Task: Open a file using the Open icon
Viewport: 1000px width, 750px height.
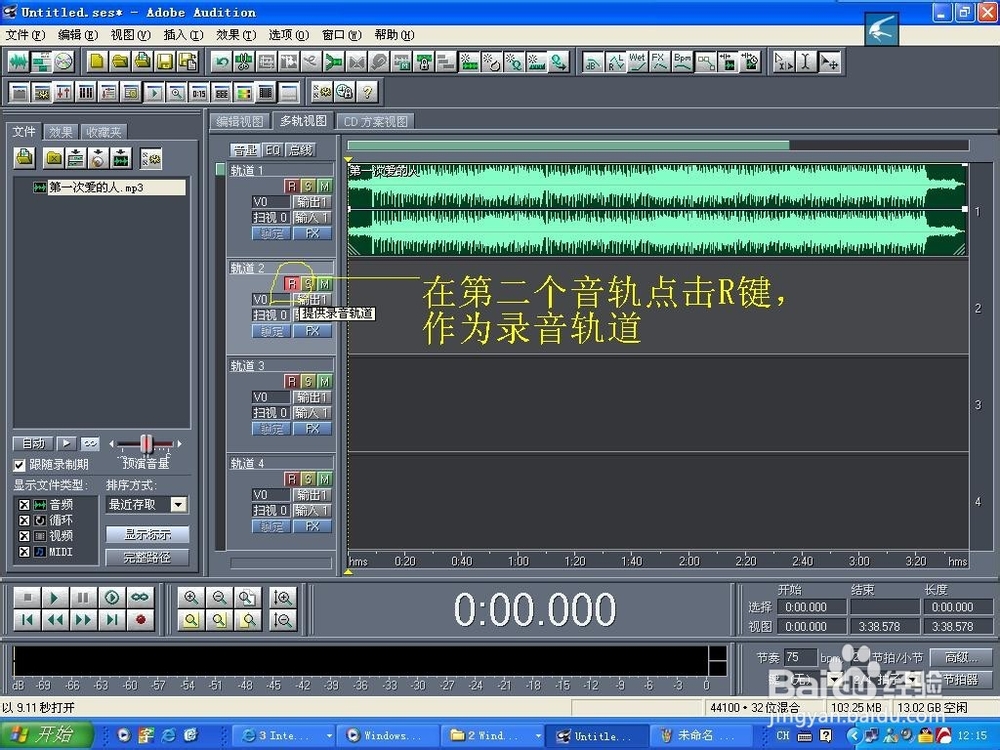Action: [x=121, y=62]
